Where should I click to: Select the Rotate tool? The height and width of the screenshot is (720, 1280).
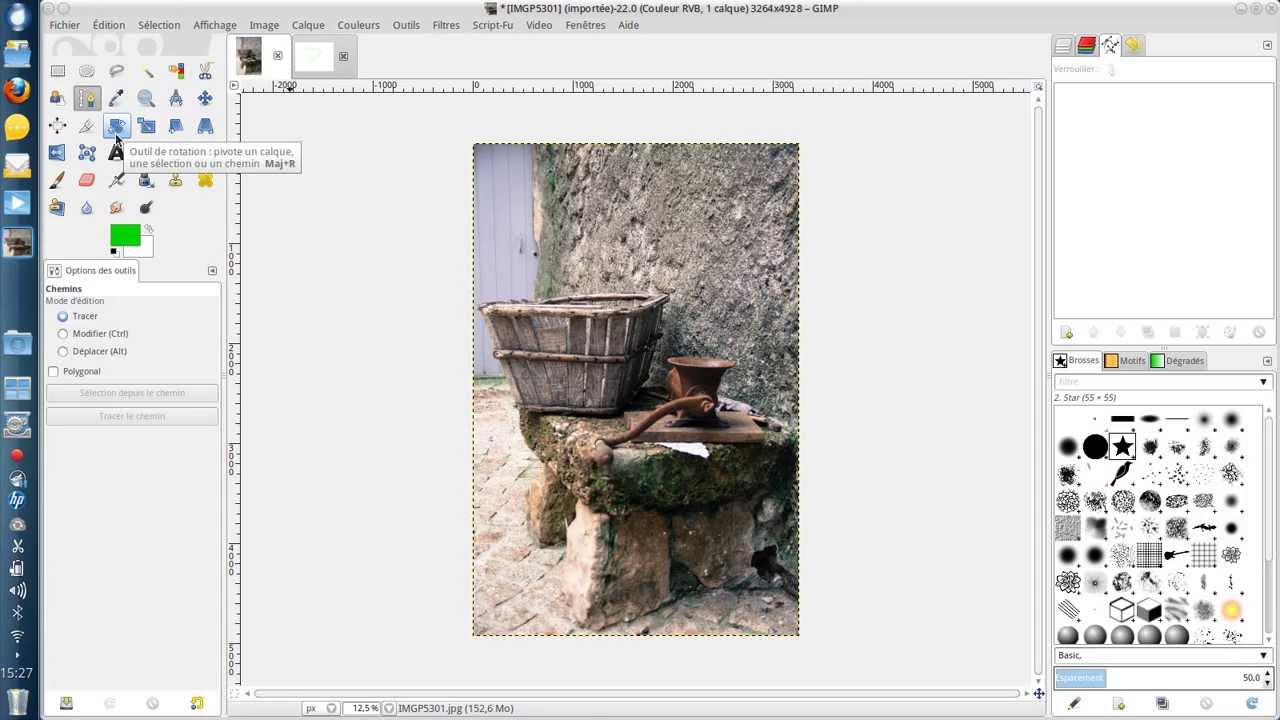click(x=117, y=126)
